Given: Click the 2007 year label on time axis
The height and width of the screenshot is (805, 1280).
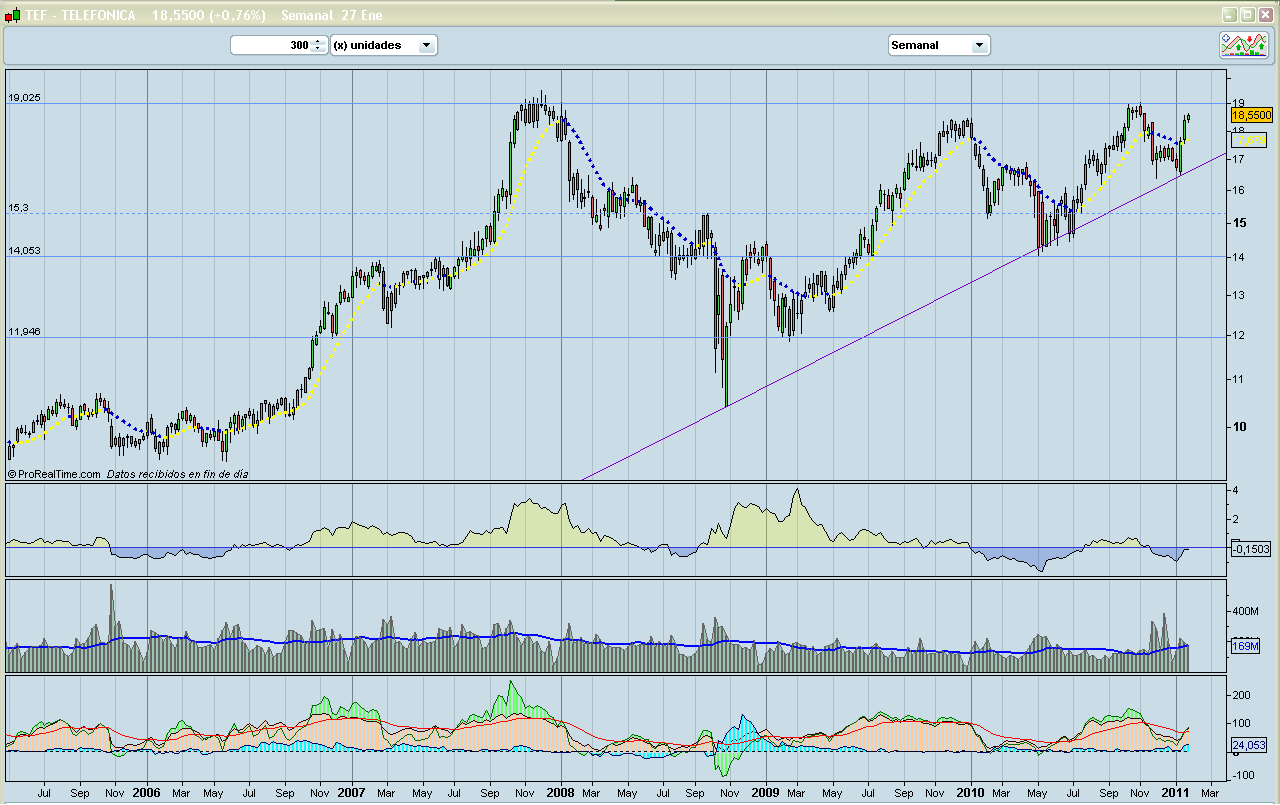Looking at the screenshot, I should click(352, 792).
